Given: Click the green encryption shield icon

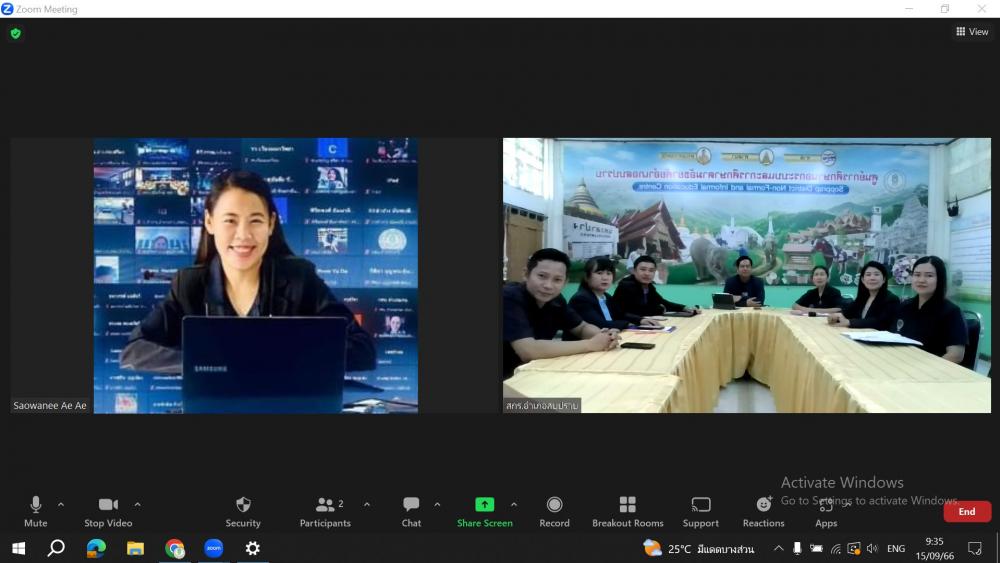Looking at the screenshot, I should (16, 33).
